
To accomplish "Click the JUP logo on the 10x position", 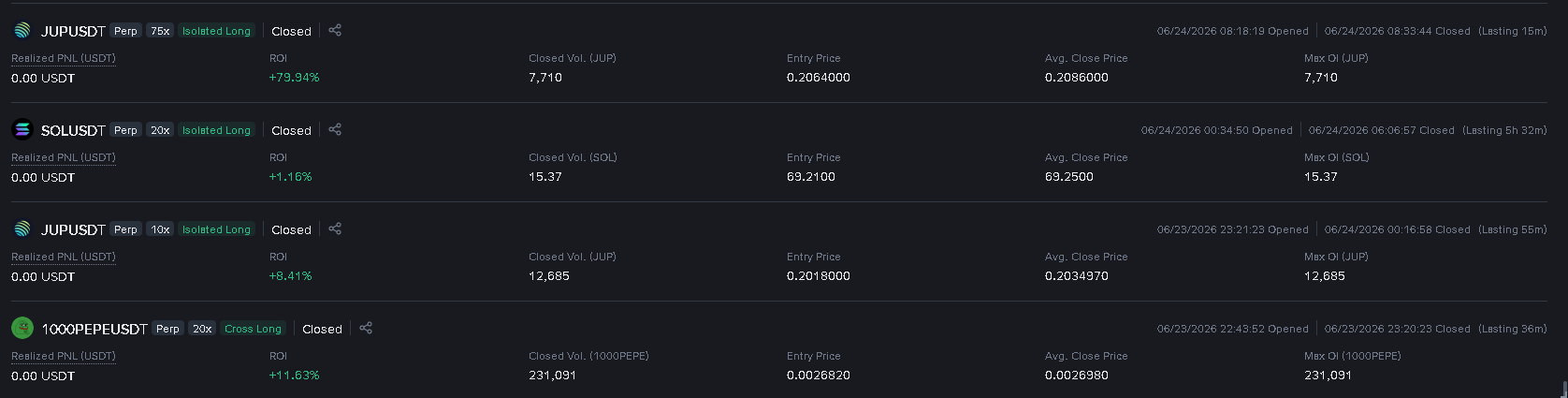I will (x=22, y=228).
